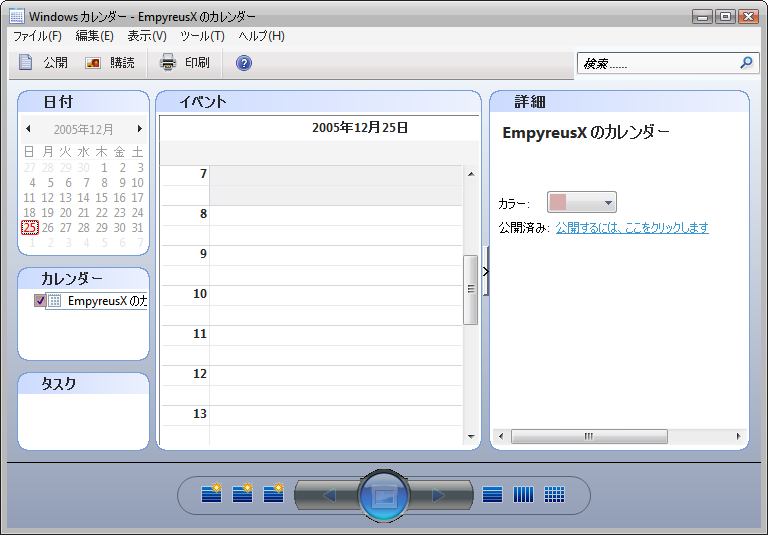Click the 2005年12月25日 event date header
The height and width of the screenshot is (535, 768).
pos(360,128)
